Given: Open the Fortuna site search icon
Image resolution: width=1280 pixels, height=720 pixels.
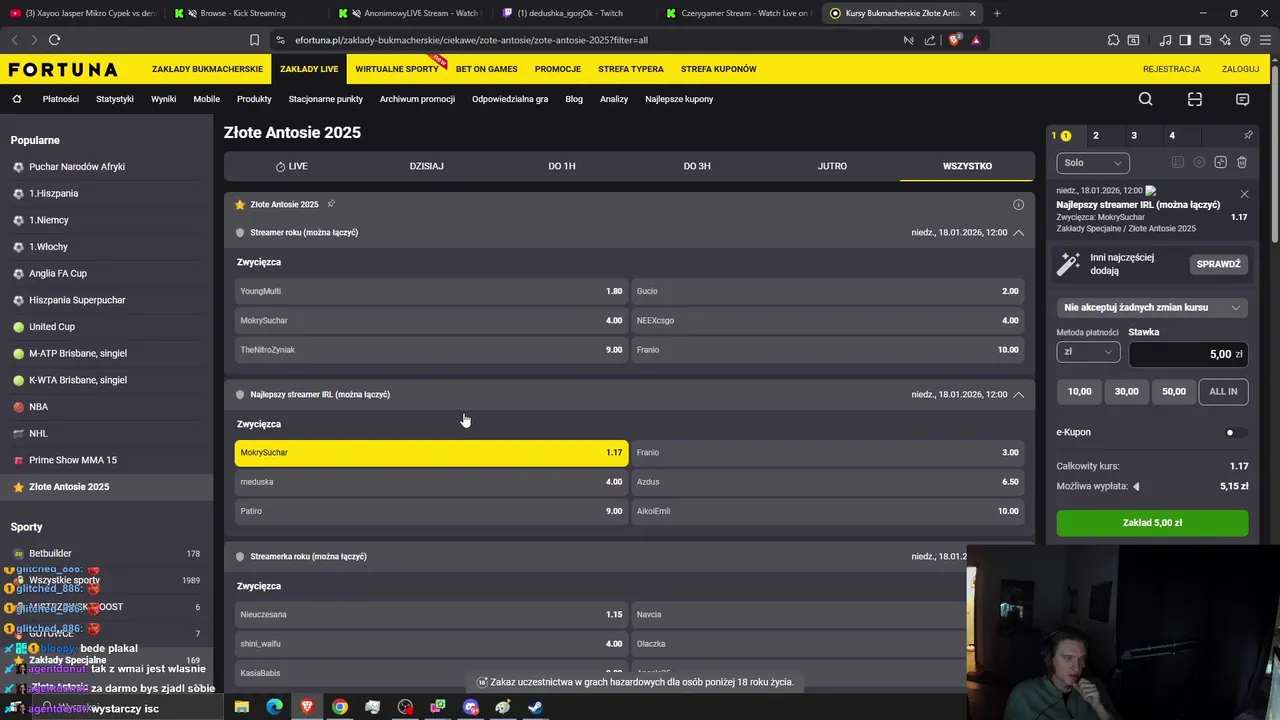Looking at the screenshot, I should pos(1146,99).
